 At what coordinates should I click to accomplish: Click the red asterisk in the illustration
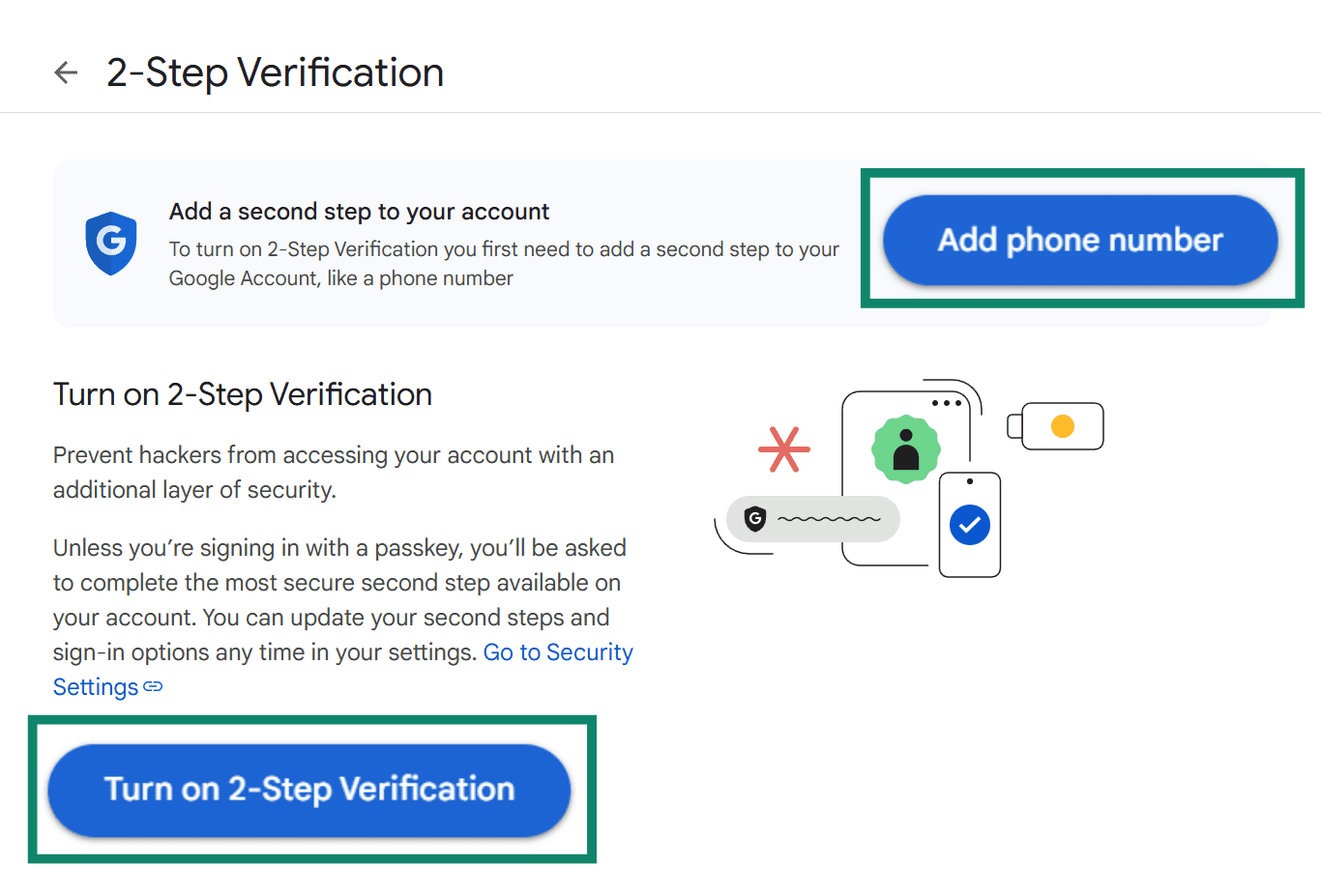(784, 448)
